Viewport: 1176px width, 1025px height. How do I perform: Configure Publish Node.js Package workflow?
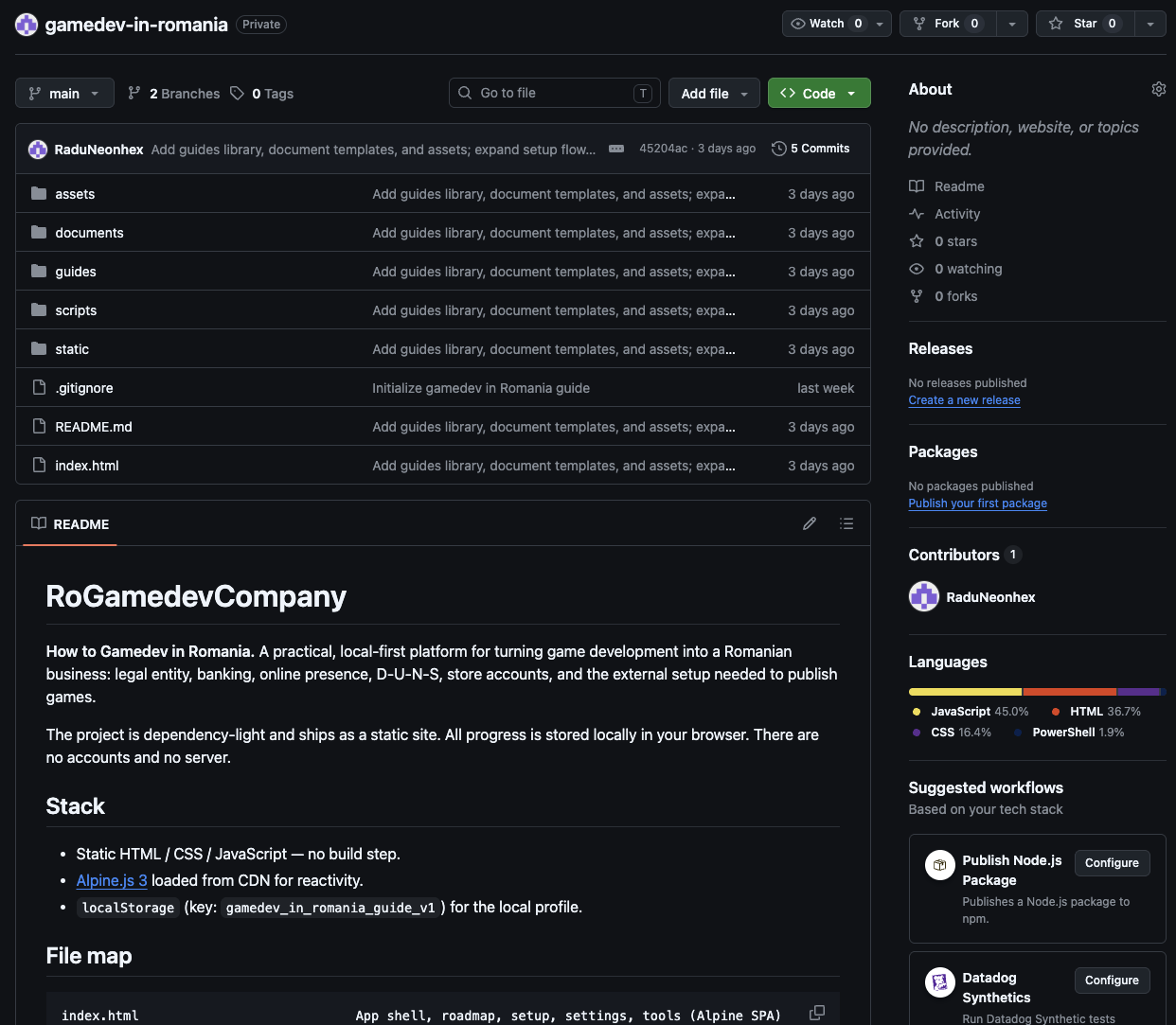1112,863
